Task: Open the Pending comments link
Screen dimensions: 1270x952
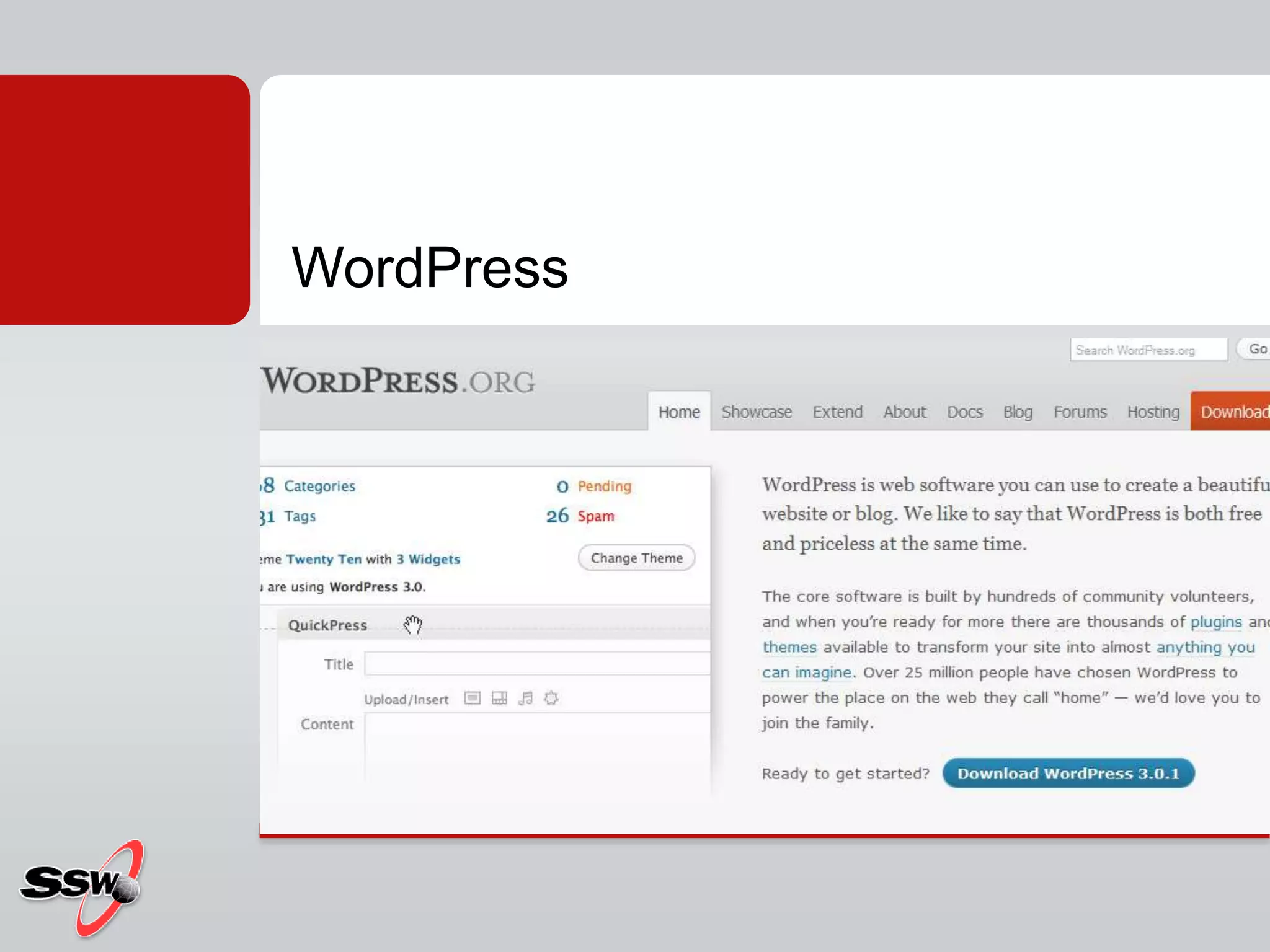Action: click(605, 486)
